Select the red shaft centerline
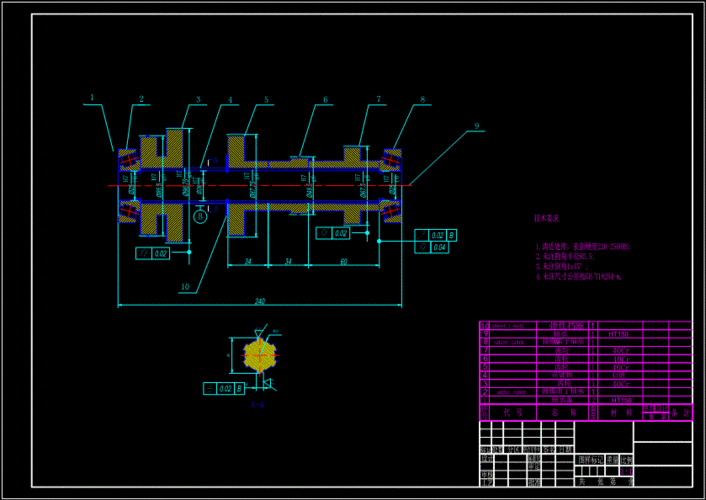The width and height of the screenshot is (706, 500). (x=300, y=184)
